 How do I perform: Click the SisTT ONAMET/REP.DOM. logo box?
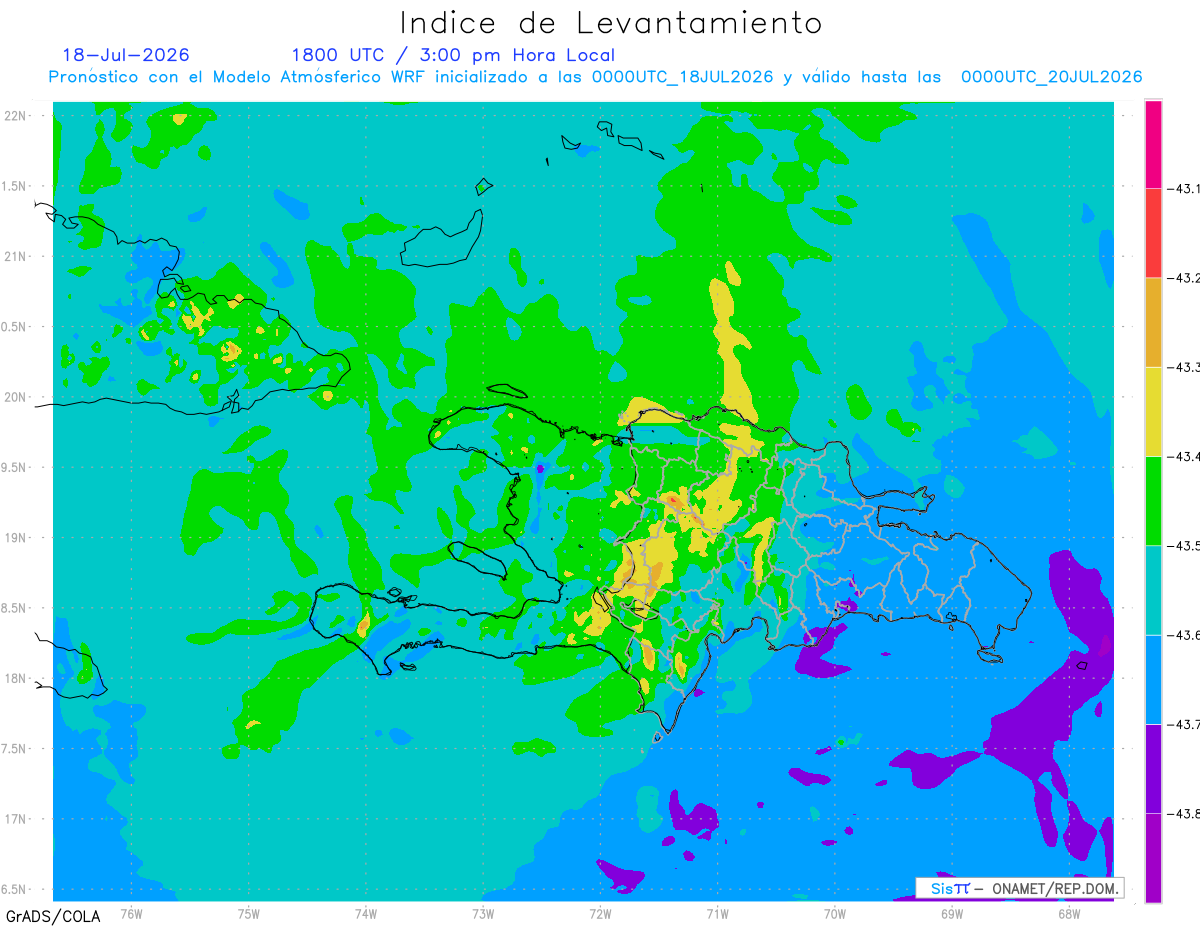(1019, 888)
